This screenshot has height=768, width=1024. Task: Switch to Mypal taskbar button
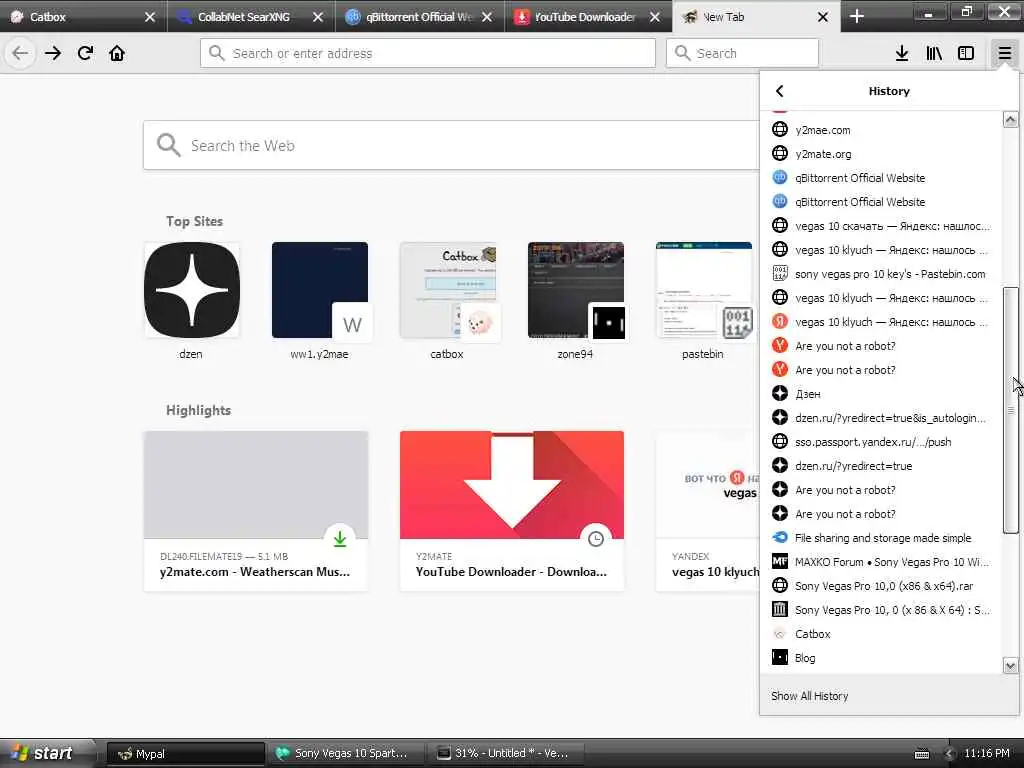(x=185, y=754)
